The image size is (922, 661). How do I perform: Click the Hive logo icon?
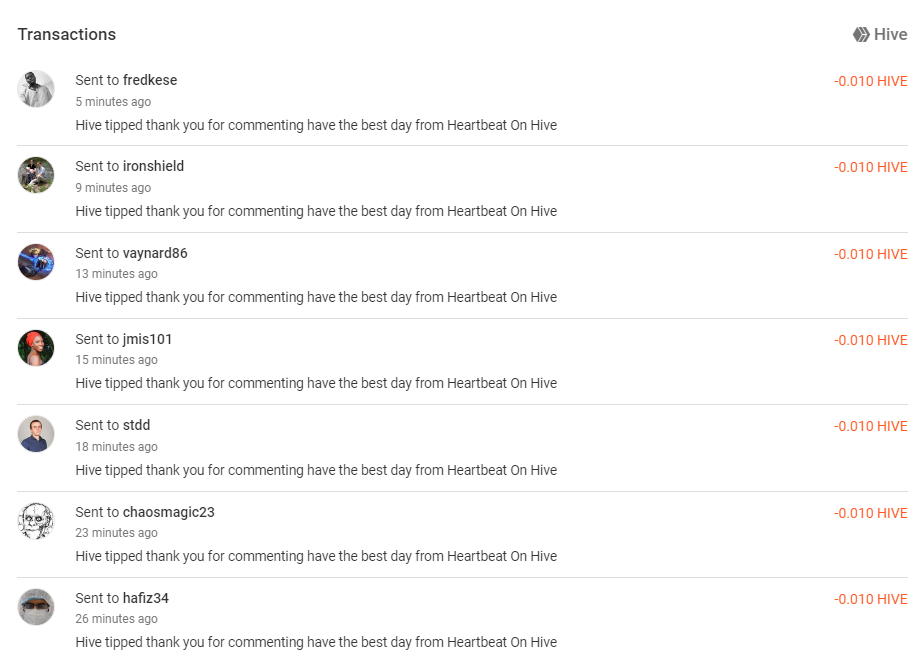[861, 35]
